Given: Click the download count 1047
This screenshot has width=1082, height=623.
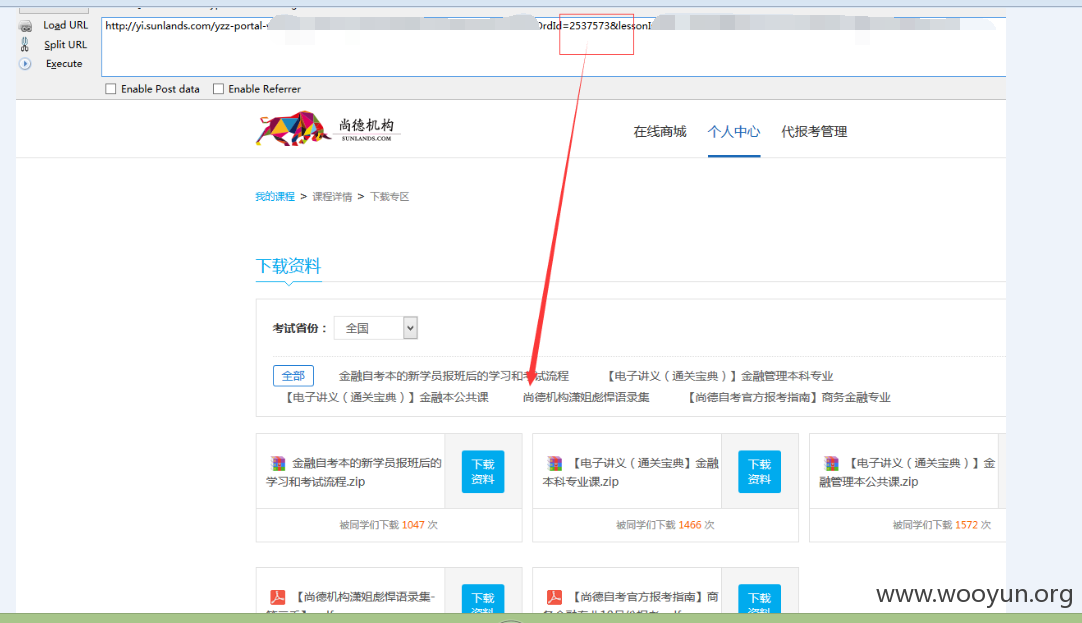Looking at the screenshot, I should click(x=413, y=525).
